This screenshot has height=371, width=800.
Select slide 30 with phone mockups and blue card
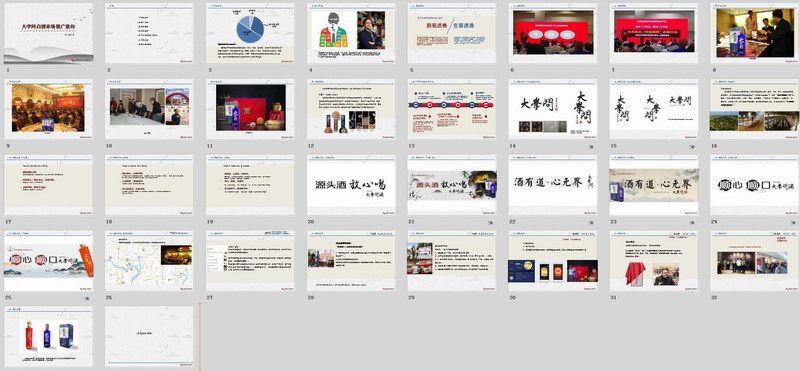[x=553, y=261]
